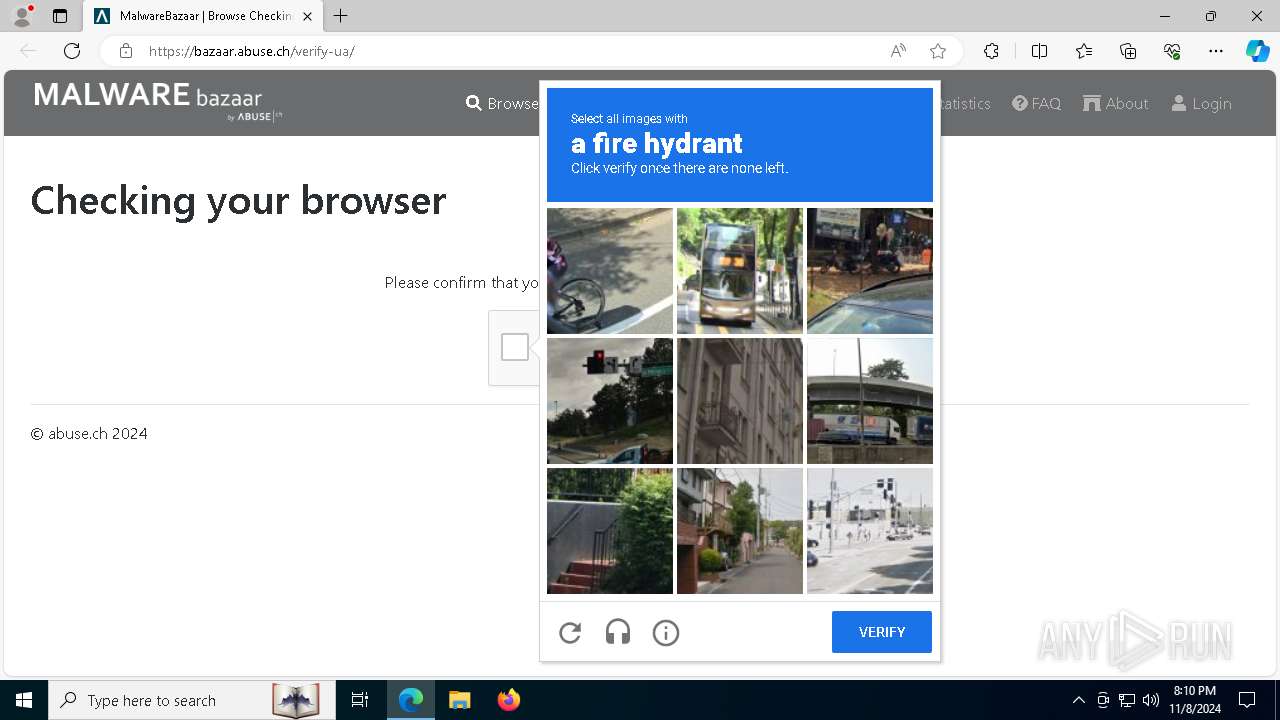
Task: Open the profile avatar icon
Action: [x=22, y=16]
